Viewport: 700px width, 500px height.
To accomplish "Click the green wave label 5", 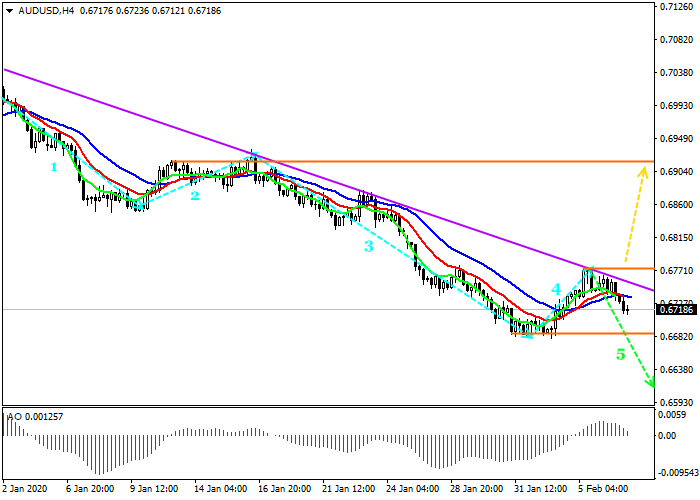I will coord(620,354).
